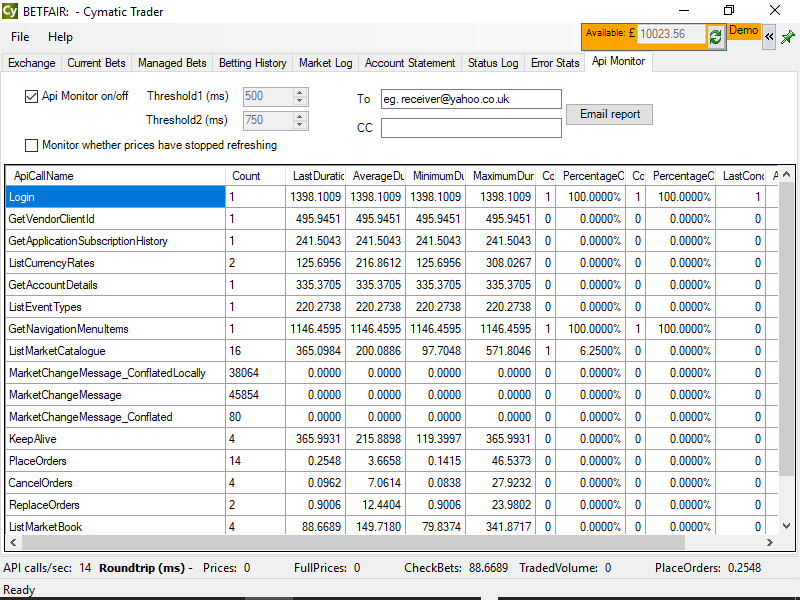The height and width of the screenshot is (600, 800).
Task: Click the table's vertical scrollbar up arrow
Action: coord(787,174)
